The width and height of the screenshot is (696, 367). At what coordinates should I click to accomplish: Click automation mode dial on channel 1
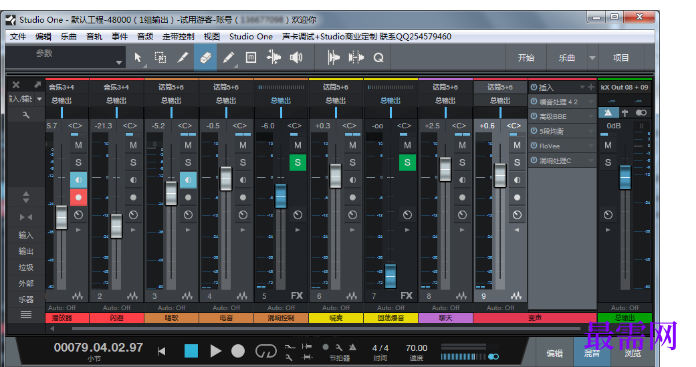coord(78,215)
